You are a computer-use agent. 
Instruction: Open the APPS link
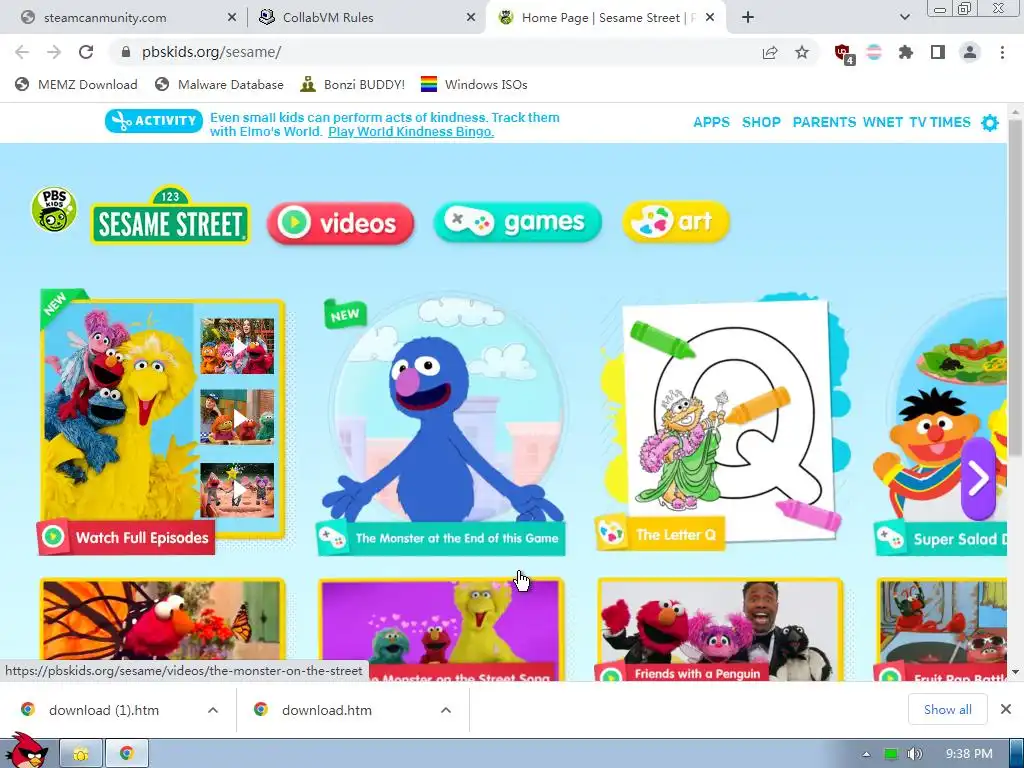click(711, 122)
